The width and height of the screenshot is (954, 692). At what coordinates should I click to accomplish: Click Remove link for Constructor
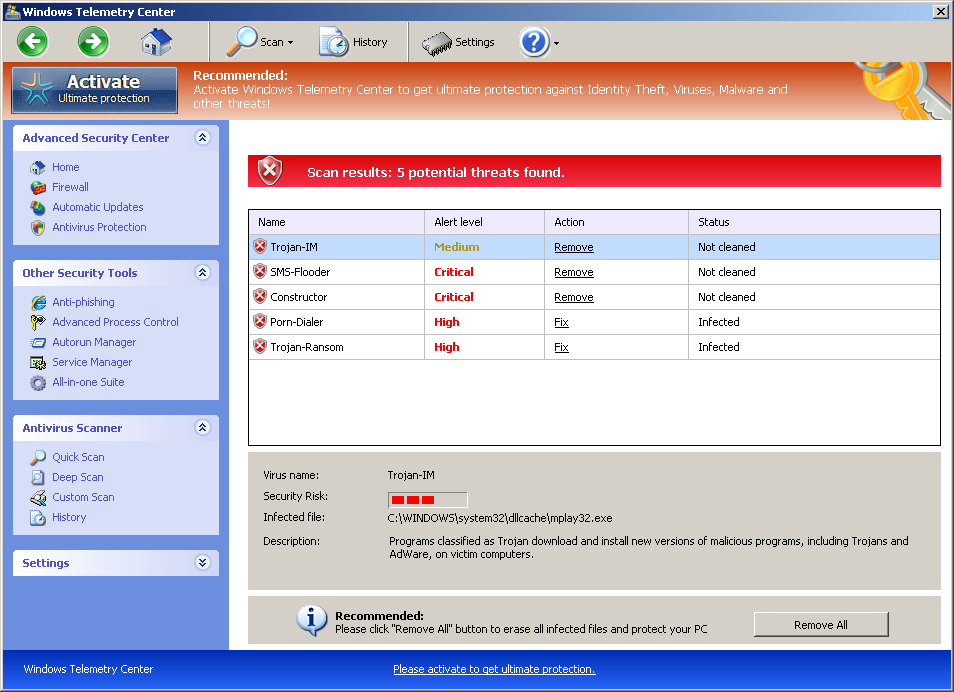574,297
